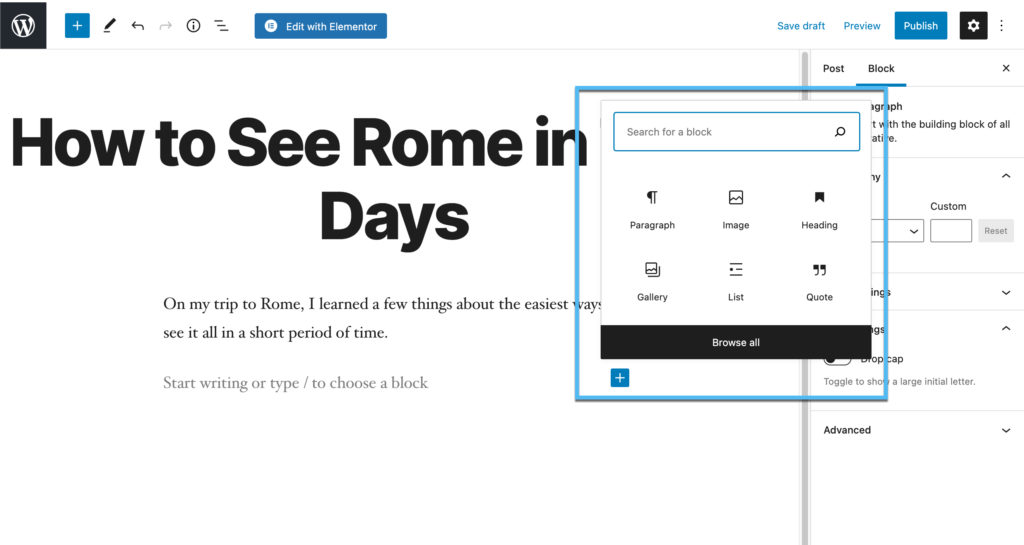Click the Undo arrow icon
The height and width of the screenshot is (545, 1024).
click(138, 26)
